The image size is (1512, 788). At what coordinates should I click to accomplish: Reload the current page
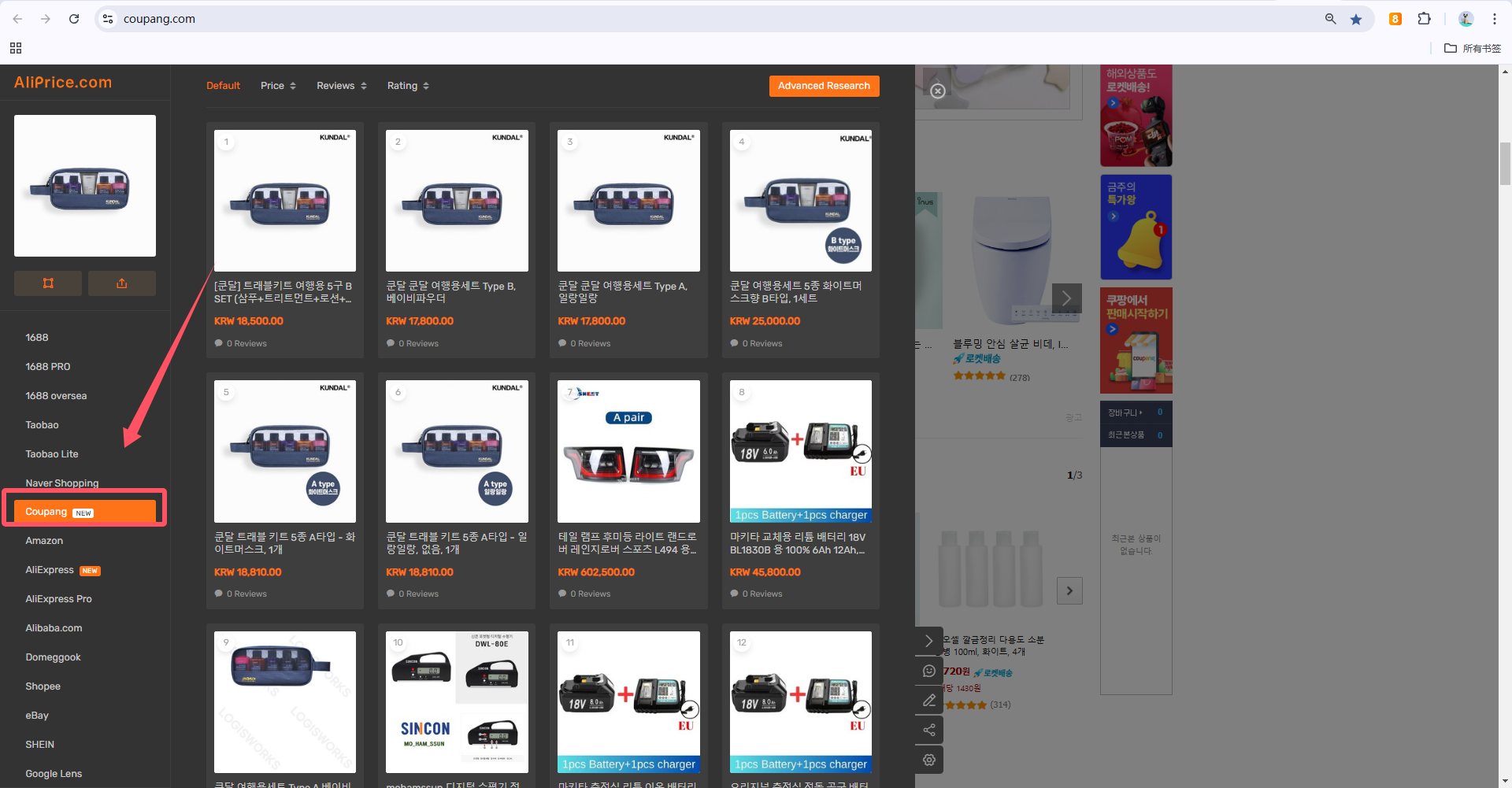pyautogui.click(x=74, y=19)
